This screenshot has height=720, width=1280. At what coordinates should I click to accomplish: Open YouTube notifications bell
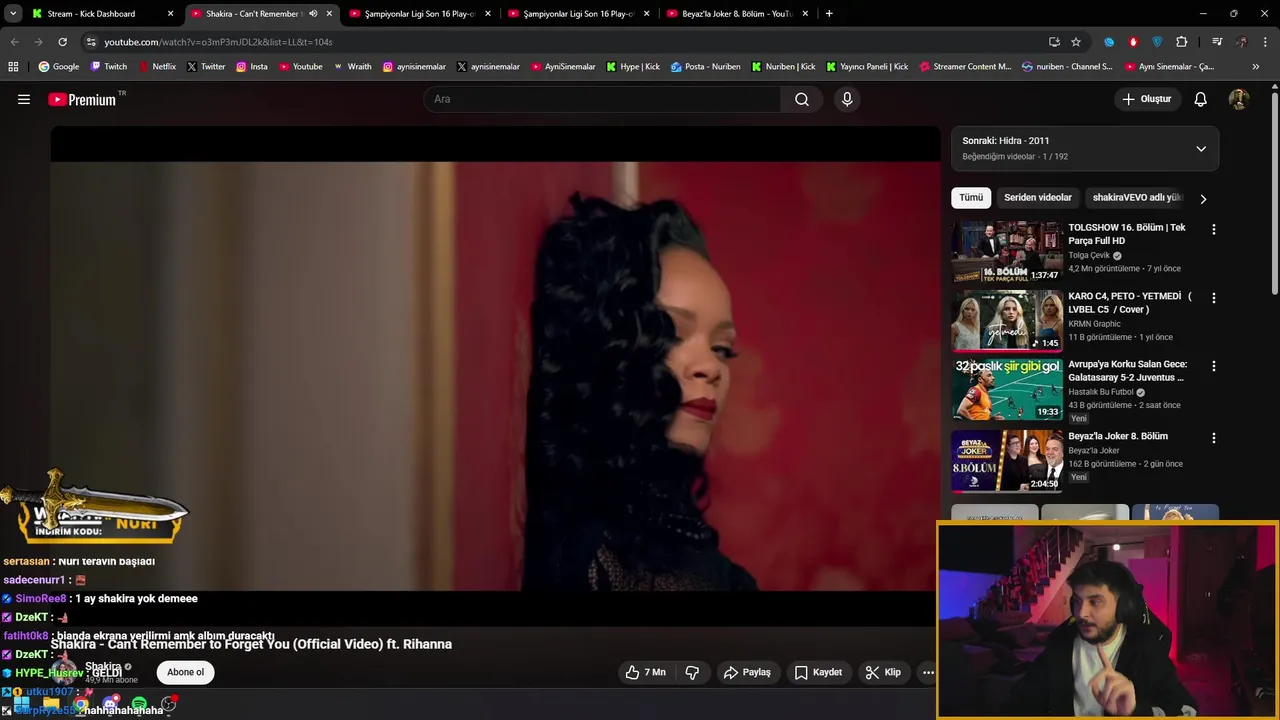pos(1201,99)
